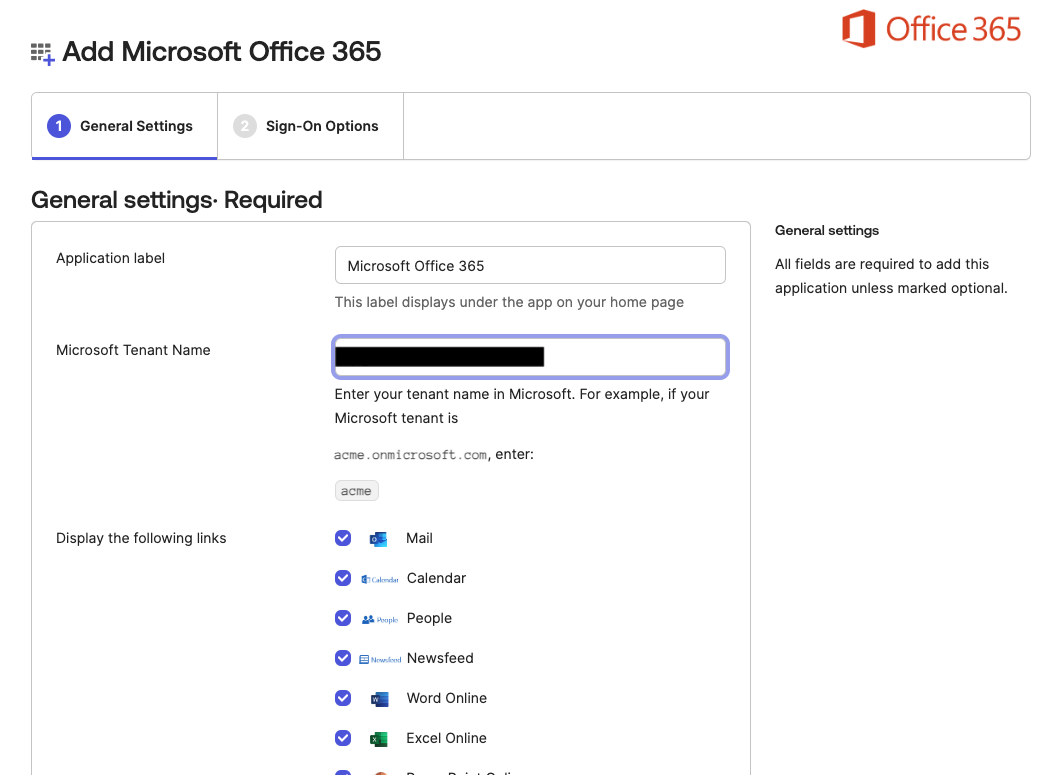Image resolution: width=1047 pixels, height=775 pixels.
Task: Disable the People link
Action: click(x=343, y=618)
